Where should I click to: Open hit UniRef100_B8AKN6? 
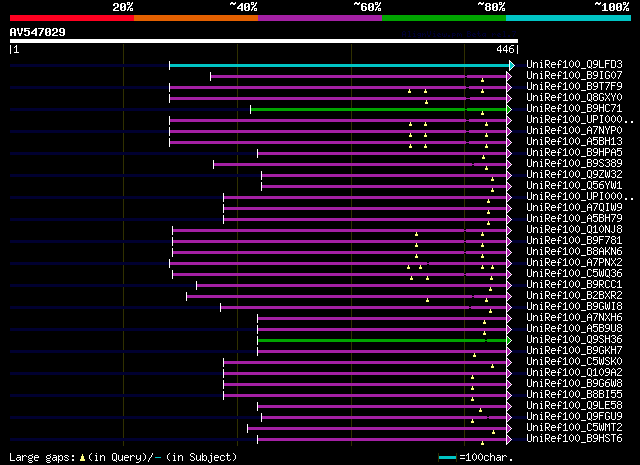tap(574, 252)
